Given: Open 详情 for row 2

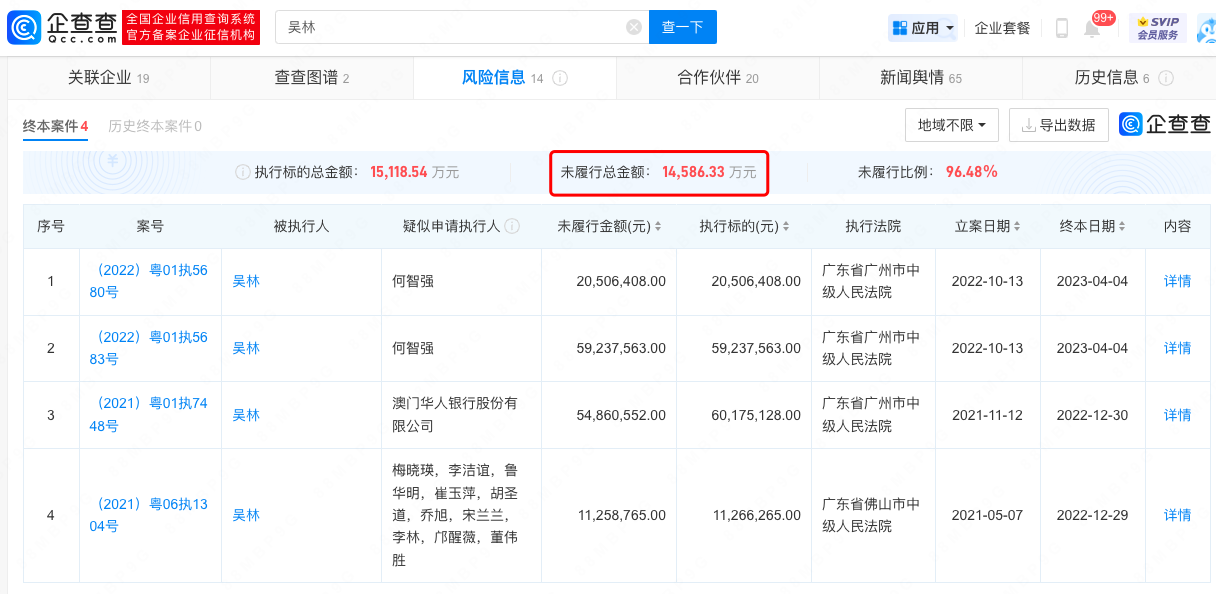Looking at the screenshot, I should point(1177,348).
